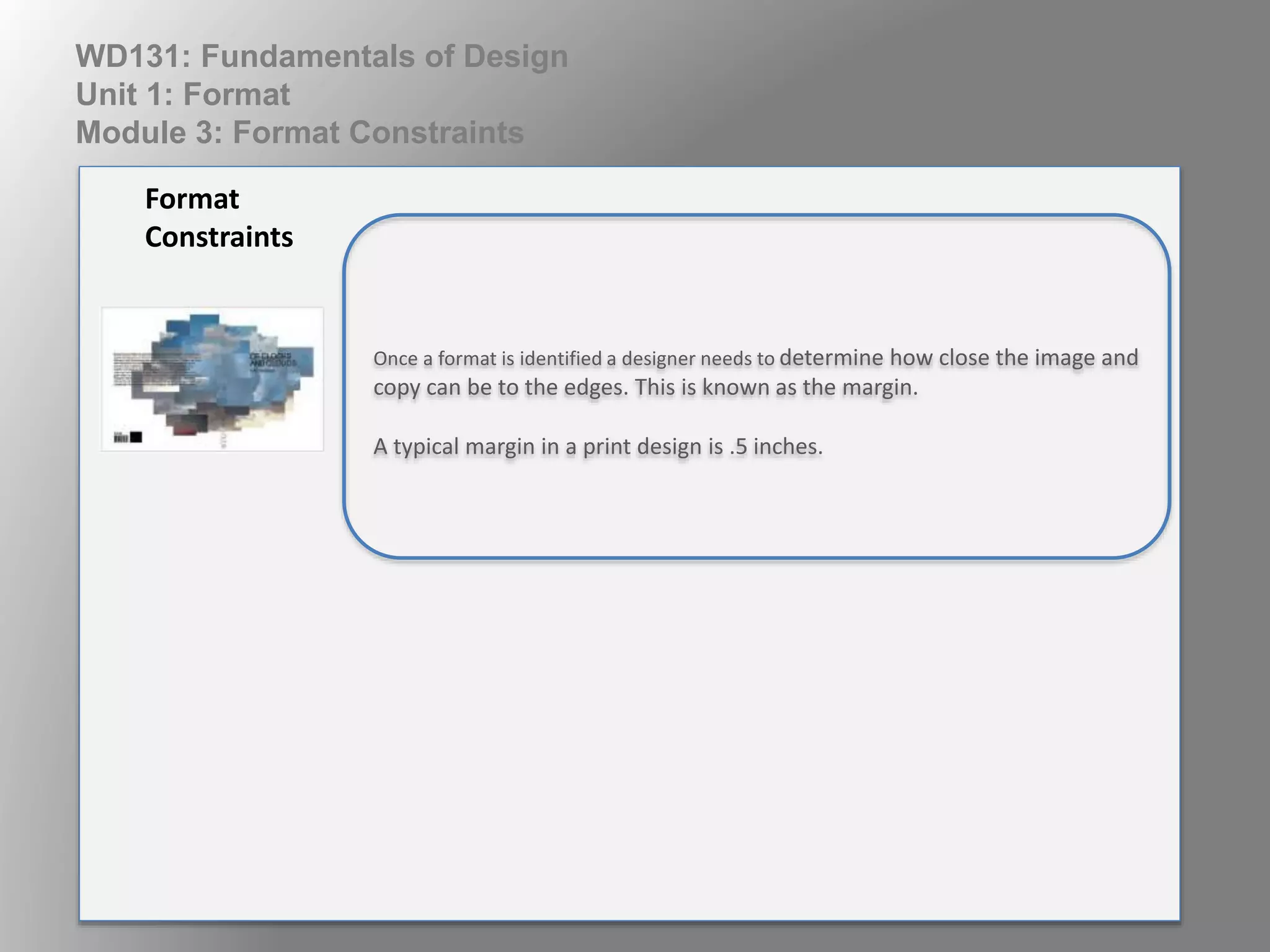Click the black square in thumbnail corner
This screenshot has height=952, width=1270.
pos(136,437)
